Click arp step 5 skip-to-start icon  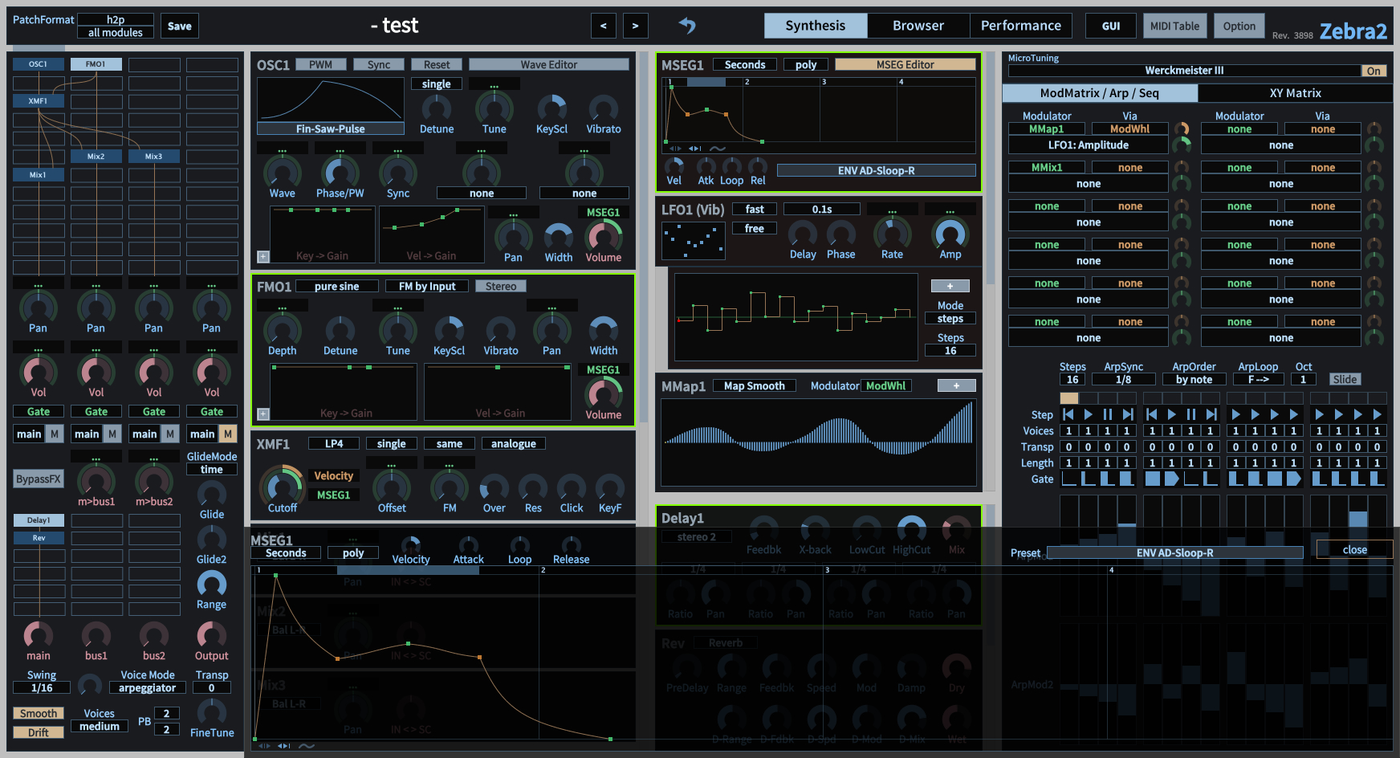[1152, 414]
